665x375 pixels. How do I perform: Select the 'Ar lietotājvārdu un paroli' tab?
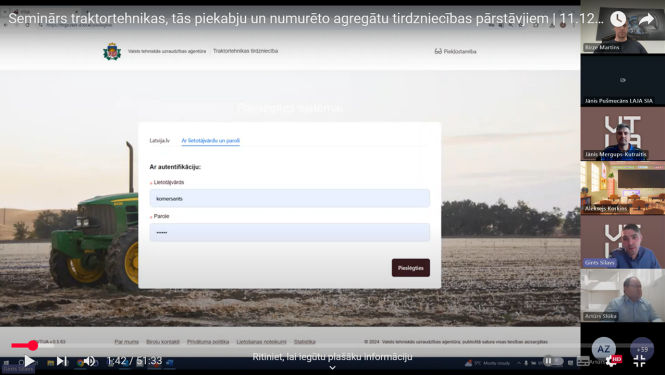[211, 140]
